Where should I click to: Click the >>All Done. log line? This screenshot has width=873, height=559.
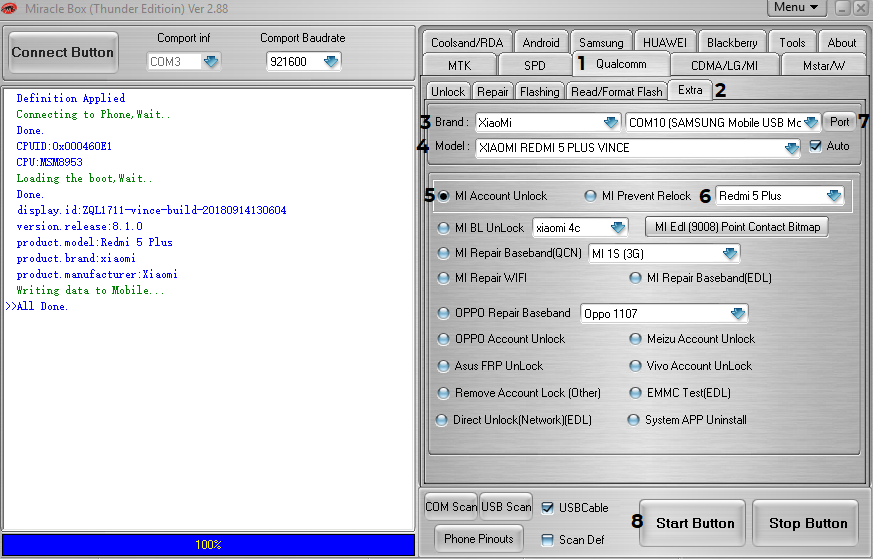[x=36, y=306]
